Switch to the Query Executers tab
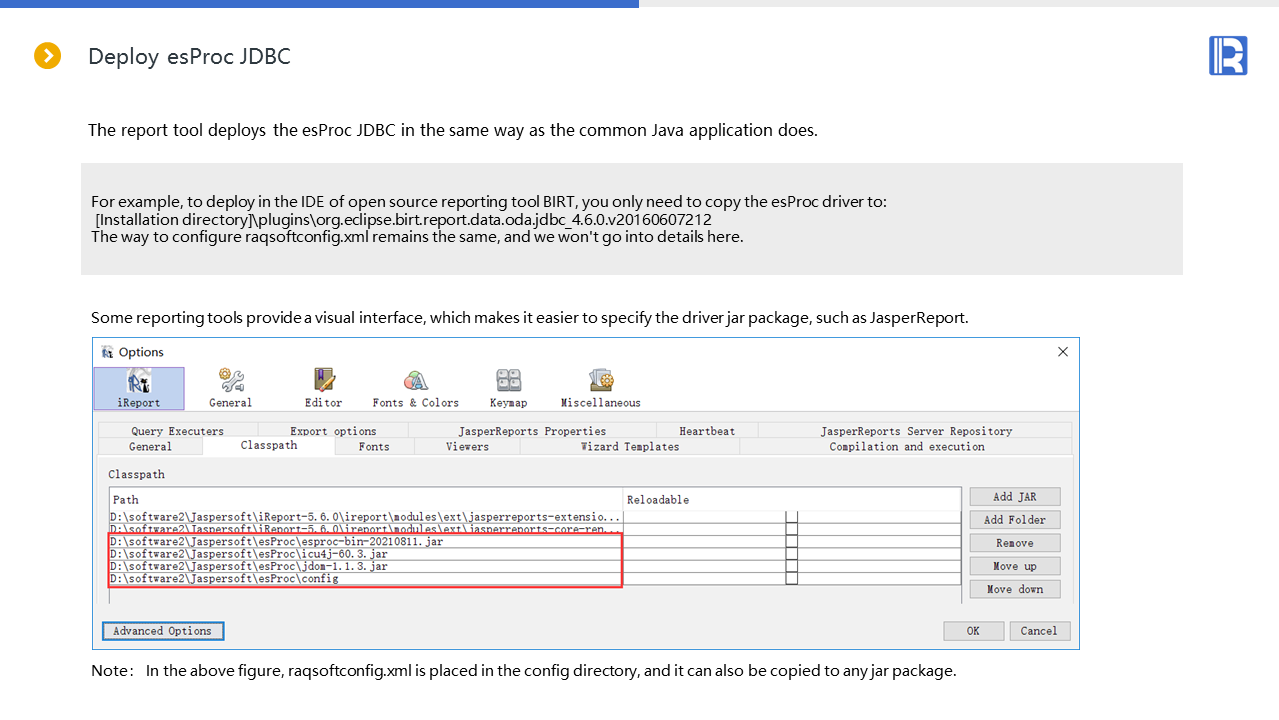This screenshot has height=720, width=1279. [x=178, y=431]
